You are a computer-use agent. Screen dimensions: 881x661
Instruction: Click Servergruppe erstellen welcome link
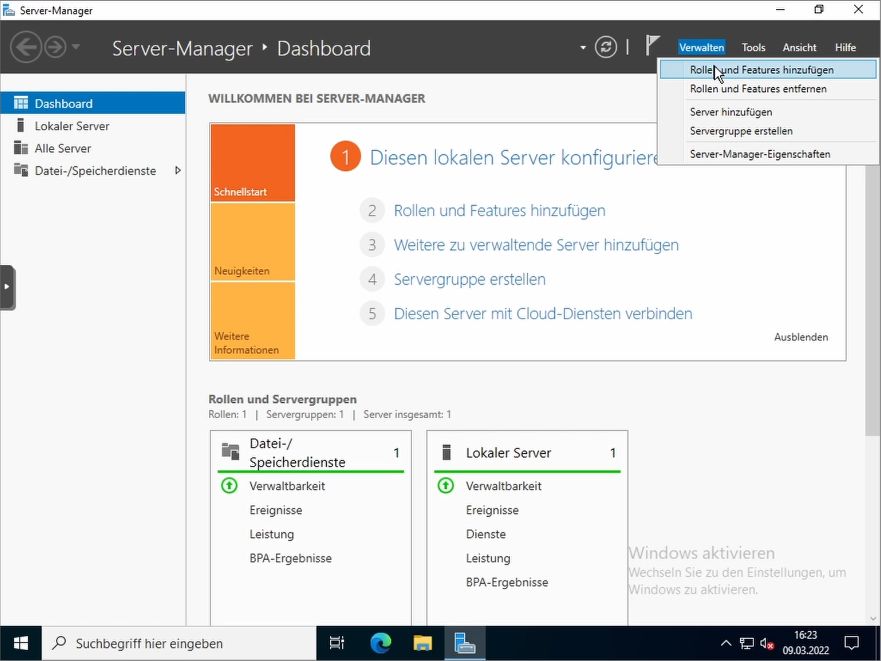point(470,279)
